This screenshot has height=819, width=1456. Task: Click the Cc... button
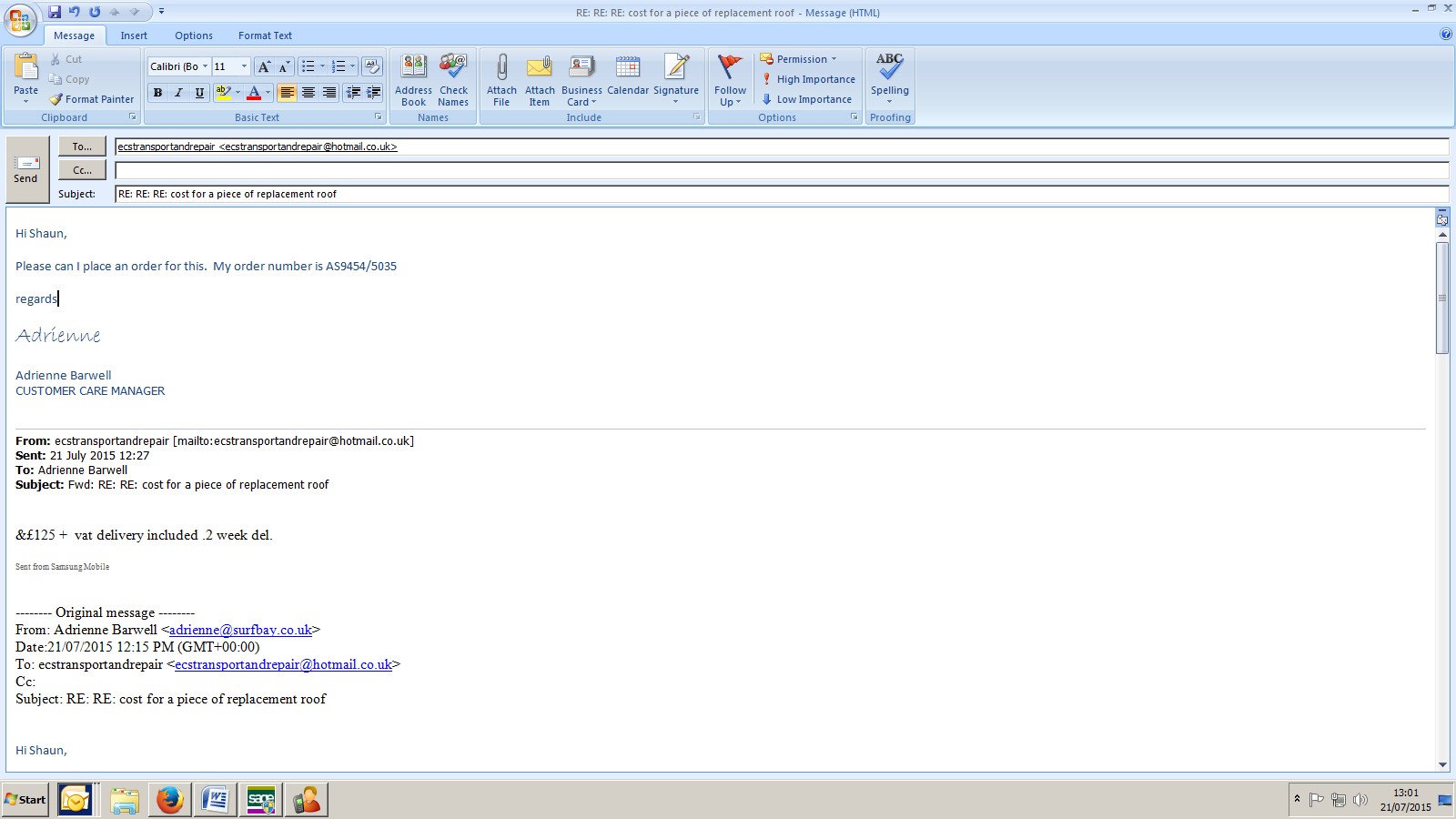coord(82,170)
